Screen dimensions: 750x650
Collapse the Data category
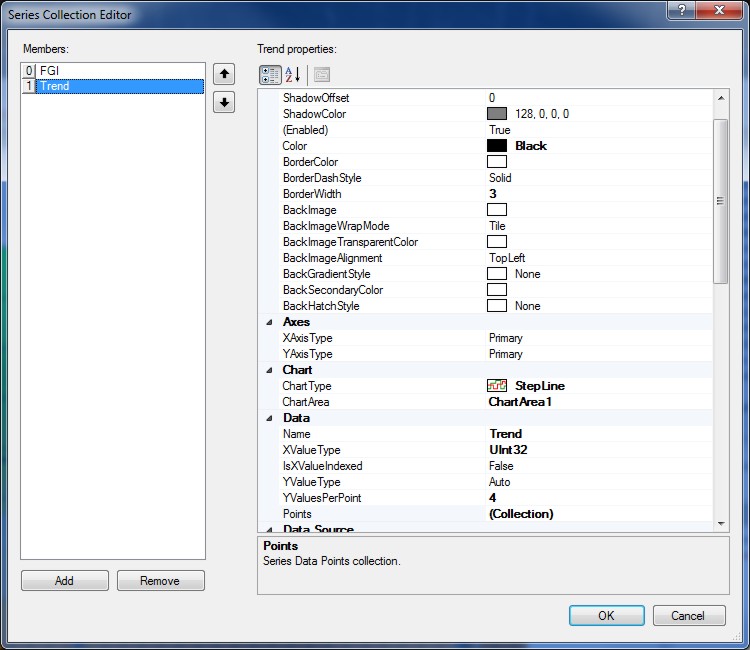click(268, 418)
